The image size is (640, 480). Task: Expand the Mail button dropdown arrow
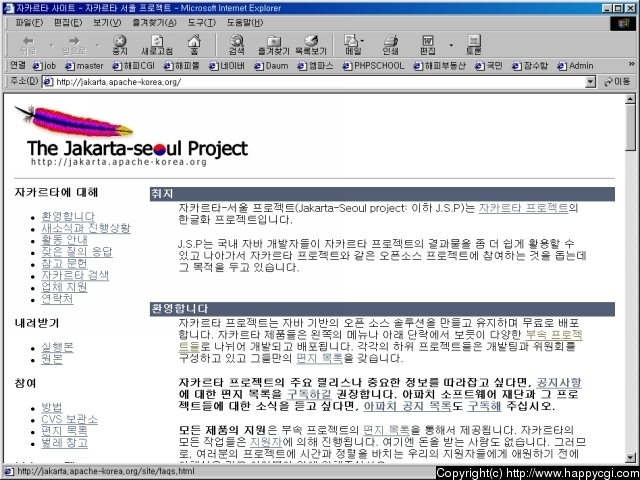(362, 41)
